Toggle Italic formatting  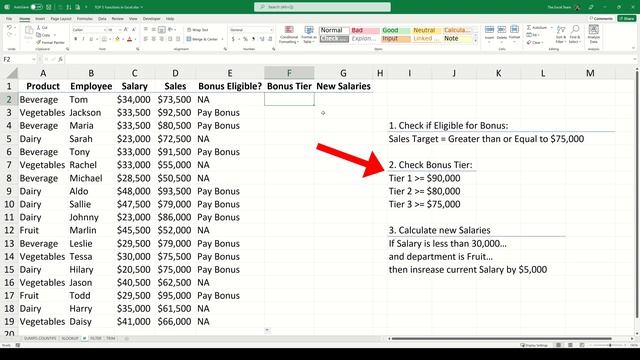pyautogui.click(x=83, y=39)
